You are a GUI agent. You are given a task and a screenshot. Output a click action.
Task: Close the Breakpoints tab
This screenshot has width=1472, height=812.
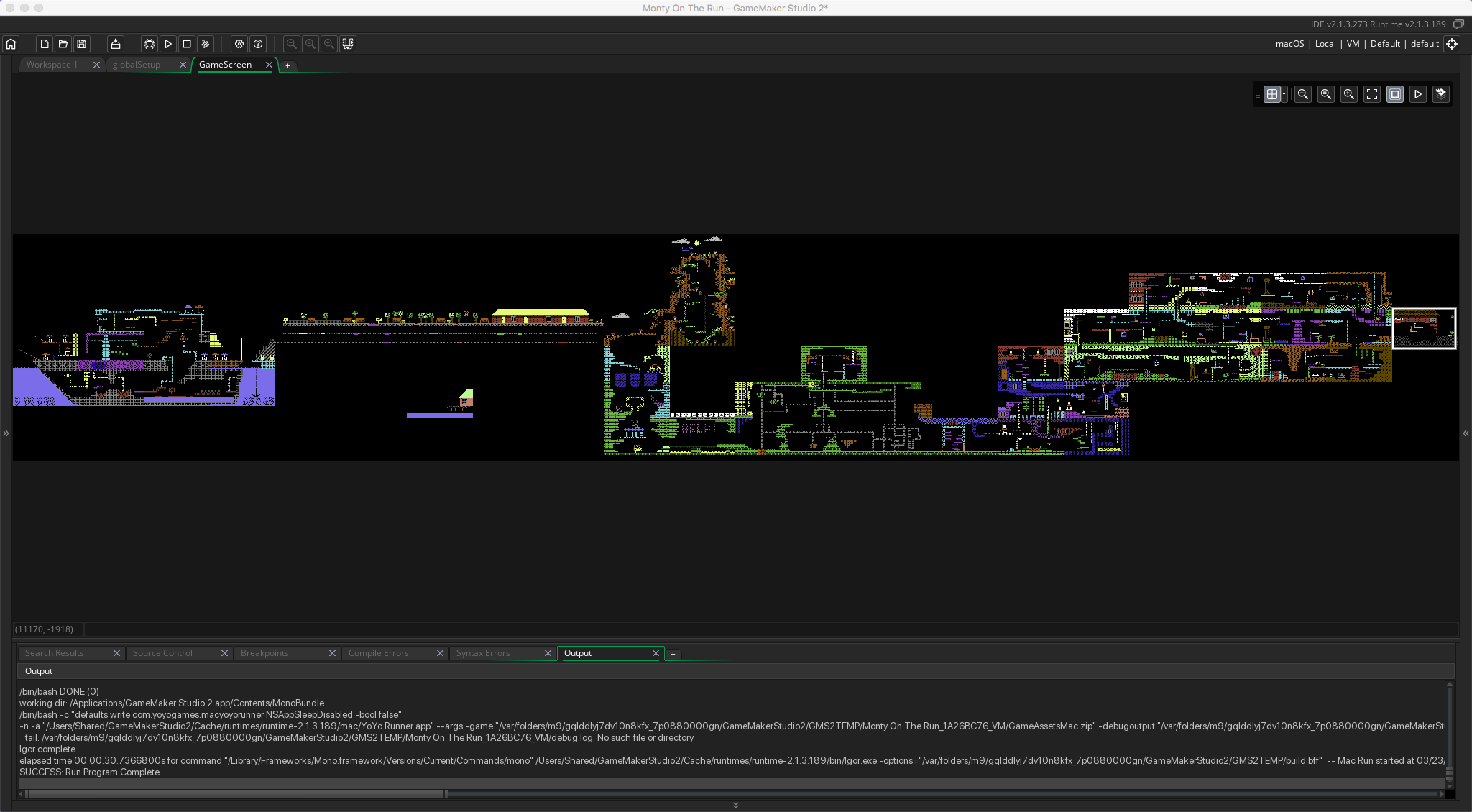point(332,653)
